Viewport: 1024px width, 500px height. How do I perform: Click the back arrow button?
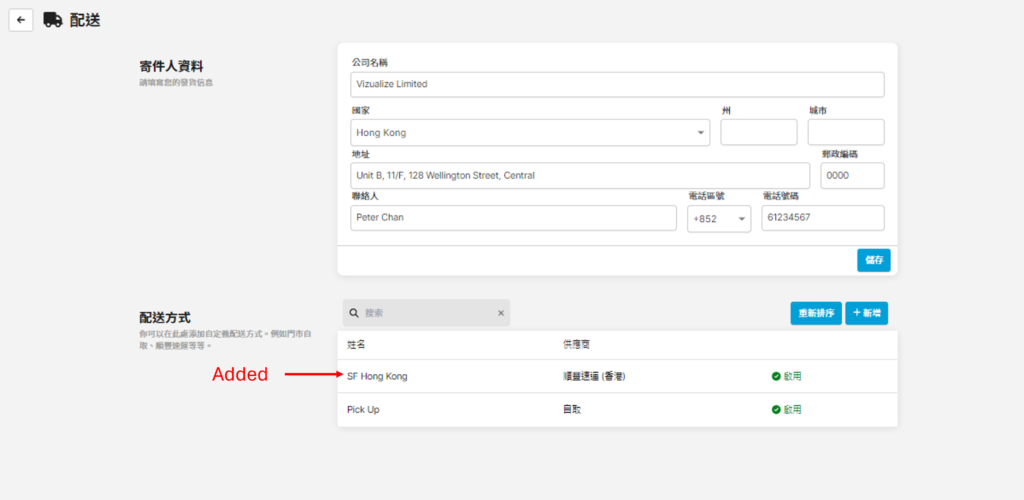21,20
